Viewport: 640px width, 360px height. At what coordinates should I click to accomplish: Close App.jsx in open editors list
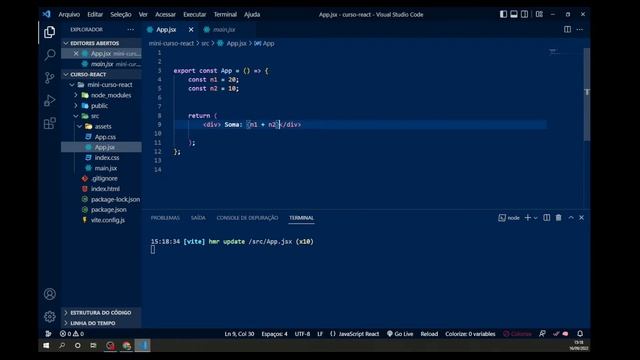pyautogui.click(x=76, y=53)
